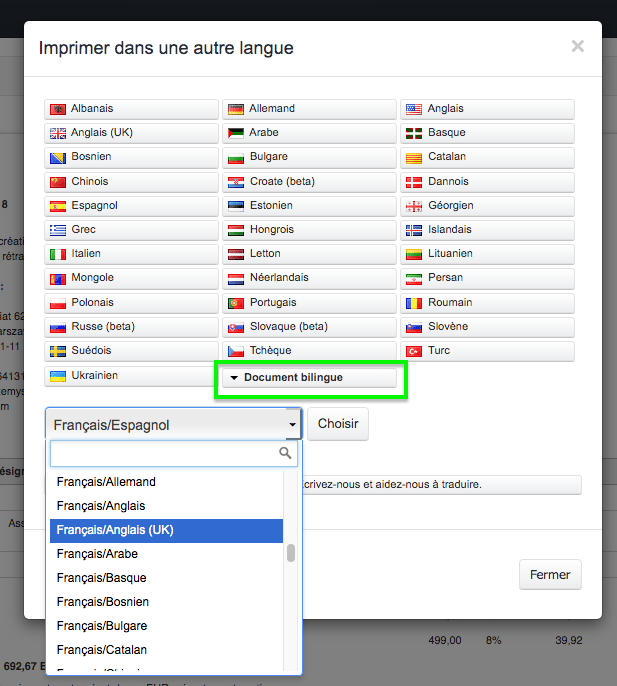
Task: Click the arrow of the bilingual language dropdown
Action: point(292,424)
